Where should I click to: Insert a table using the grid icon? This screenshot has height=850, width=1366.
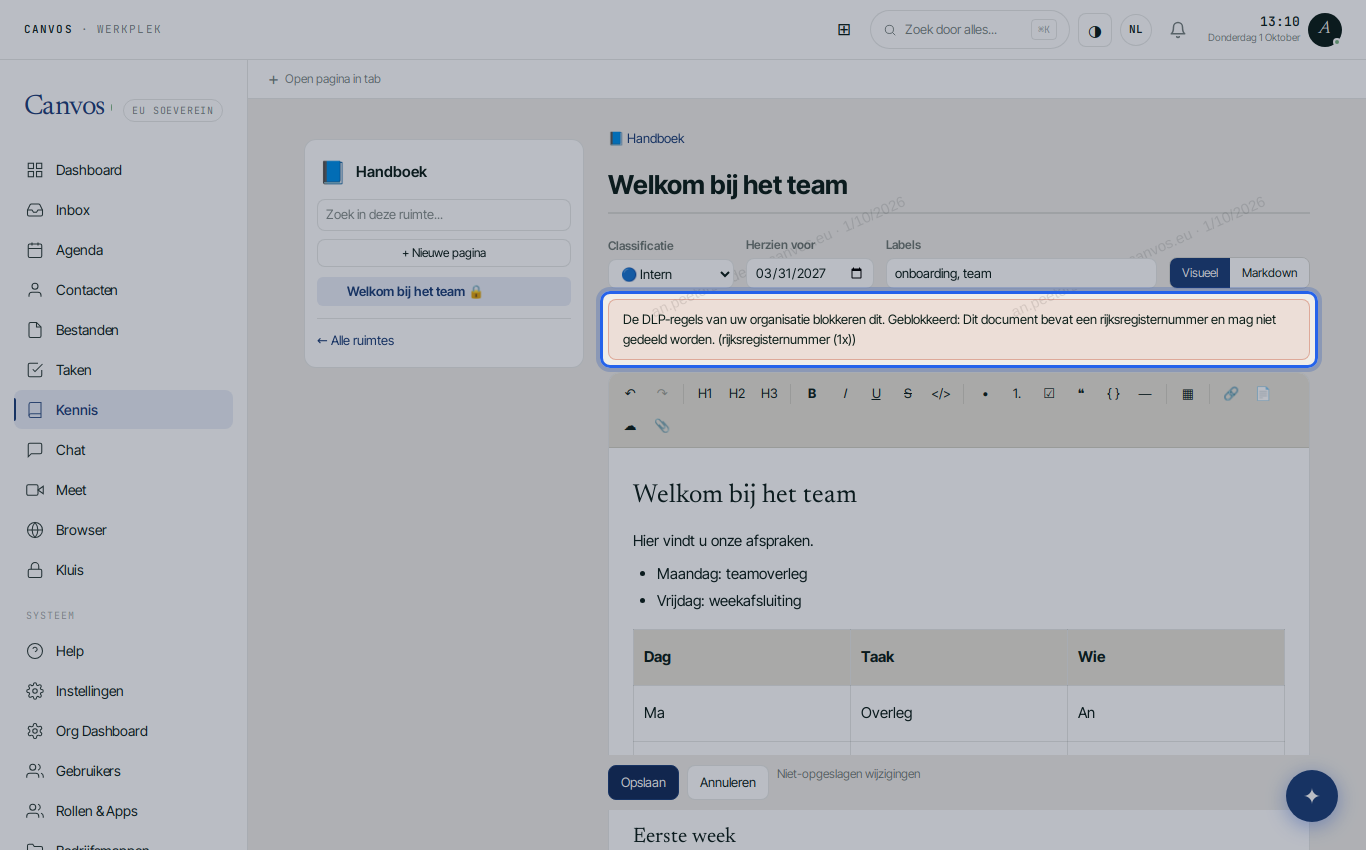tap(1187, 393)
